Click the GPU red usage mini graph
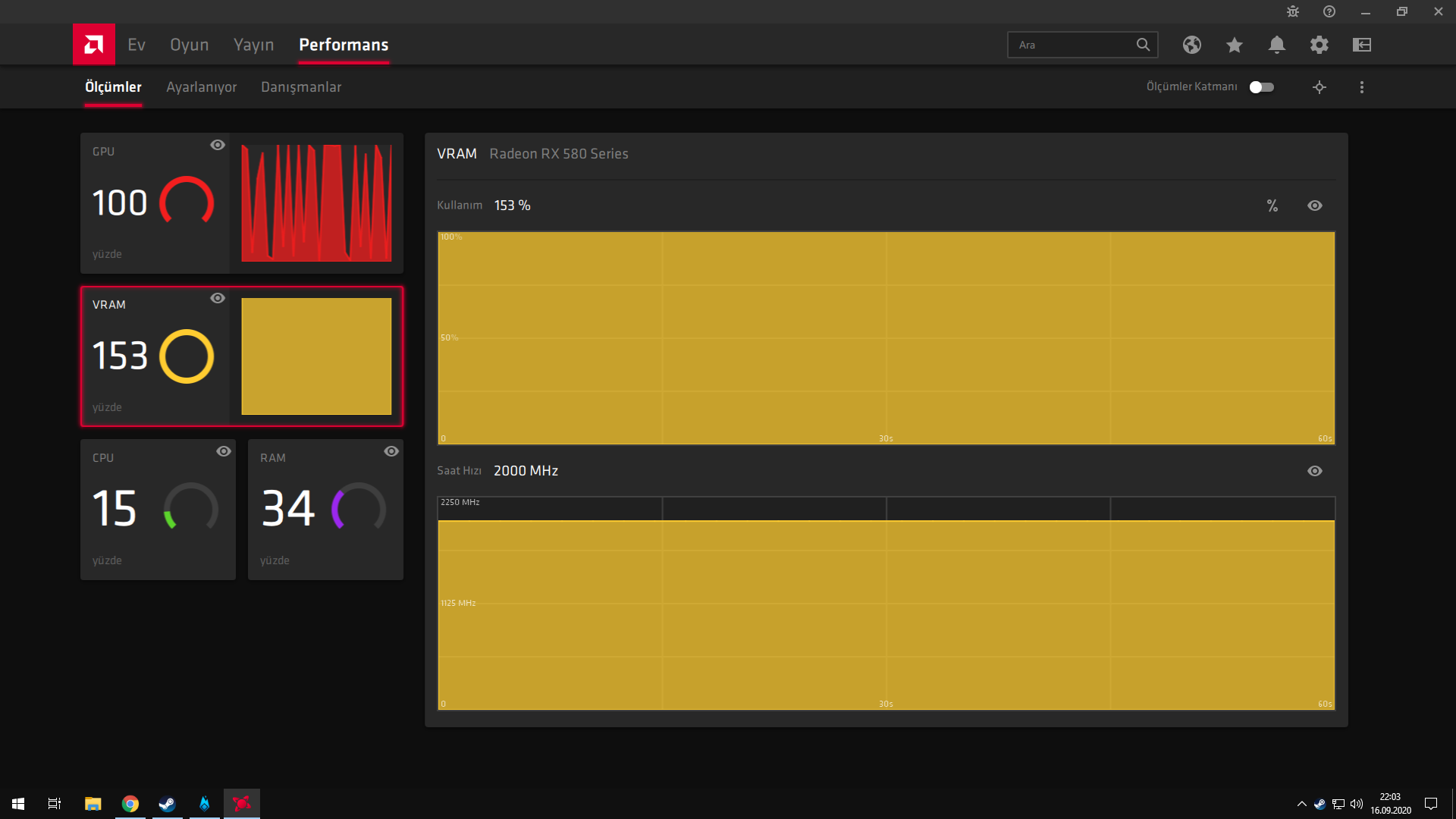Viewport: 1456px width, 819px height. click(316, 203)
